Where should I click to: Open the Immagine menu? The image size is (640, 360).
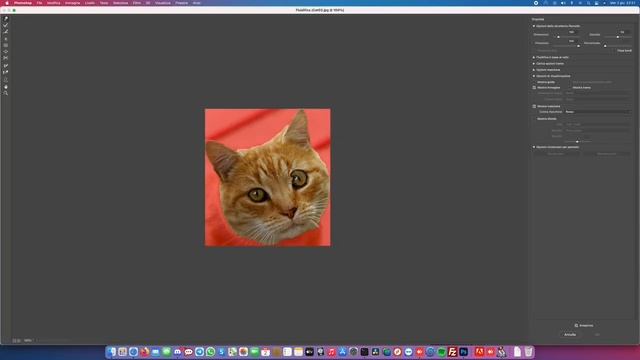coord(73,3)
